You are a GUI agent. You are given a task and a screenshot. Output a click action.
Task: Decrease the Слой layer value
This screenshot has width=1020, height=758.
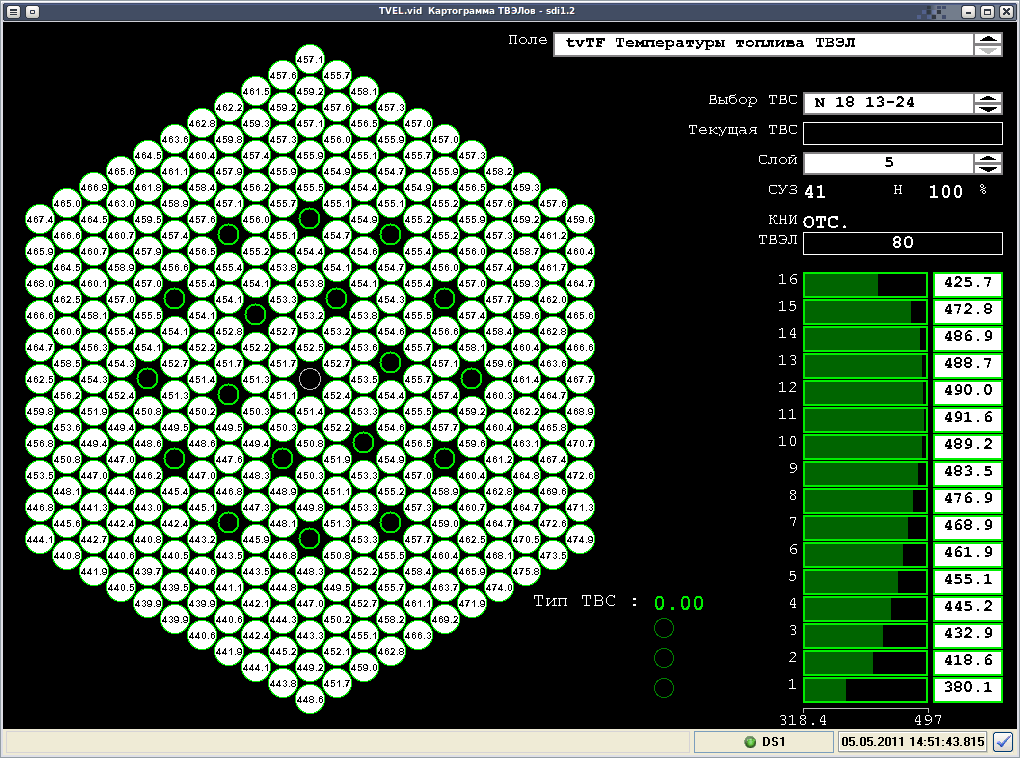[x=987, y=168]
